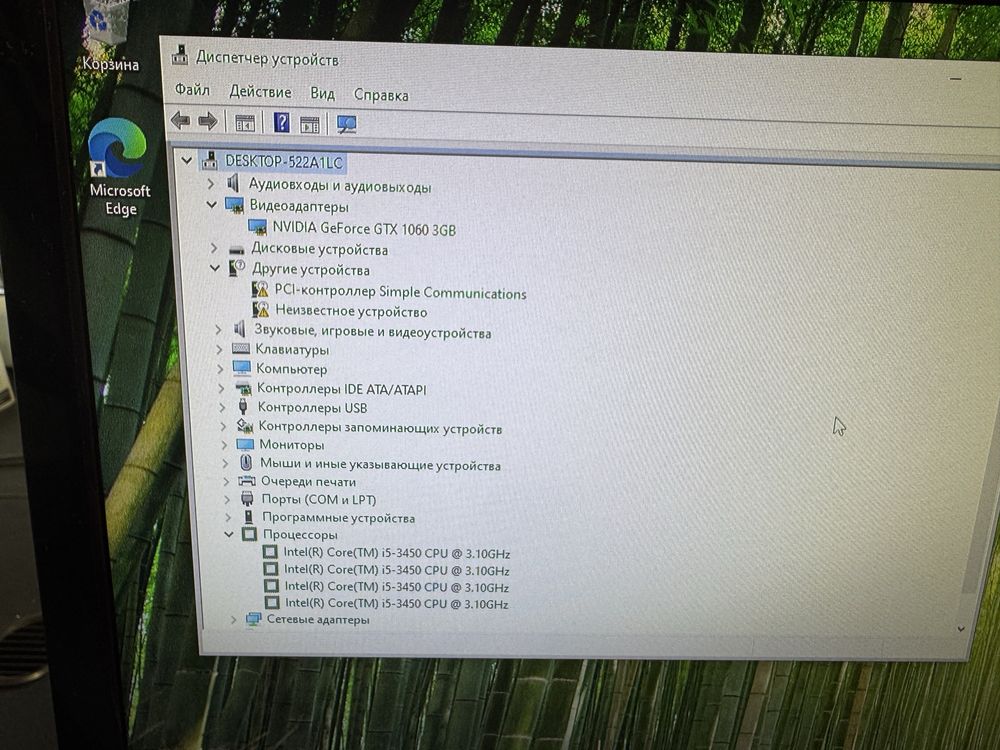Expand the Дисковые устройства category

click(214, 247)
